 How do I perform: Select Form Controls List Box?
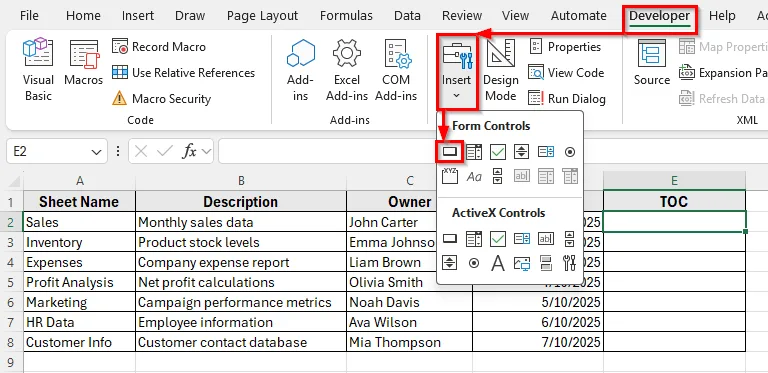click(546, 152)
